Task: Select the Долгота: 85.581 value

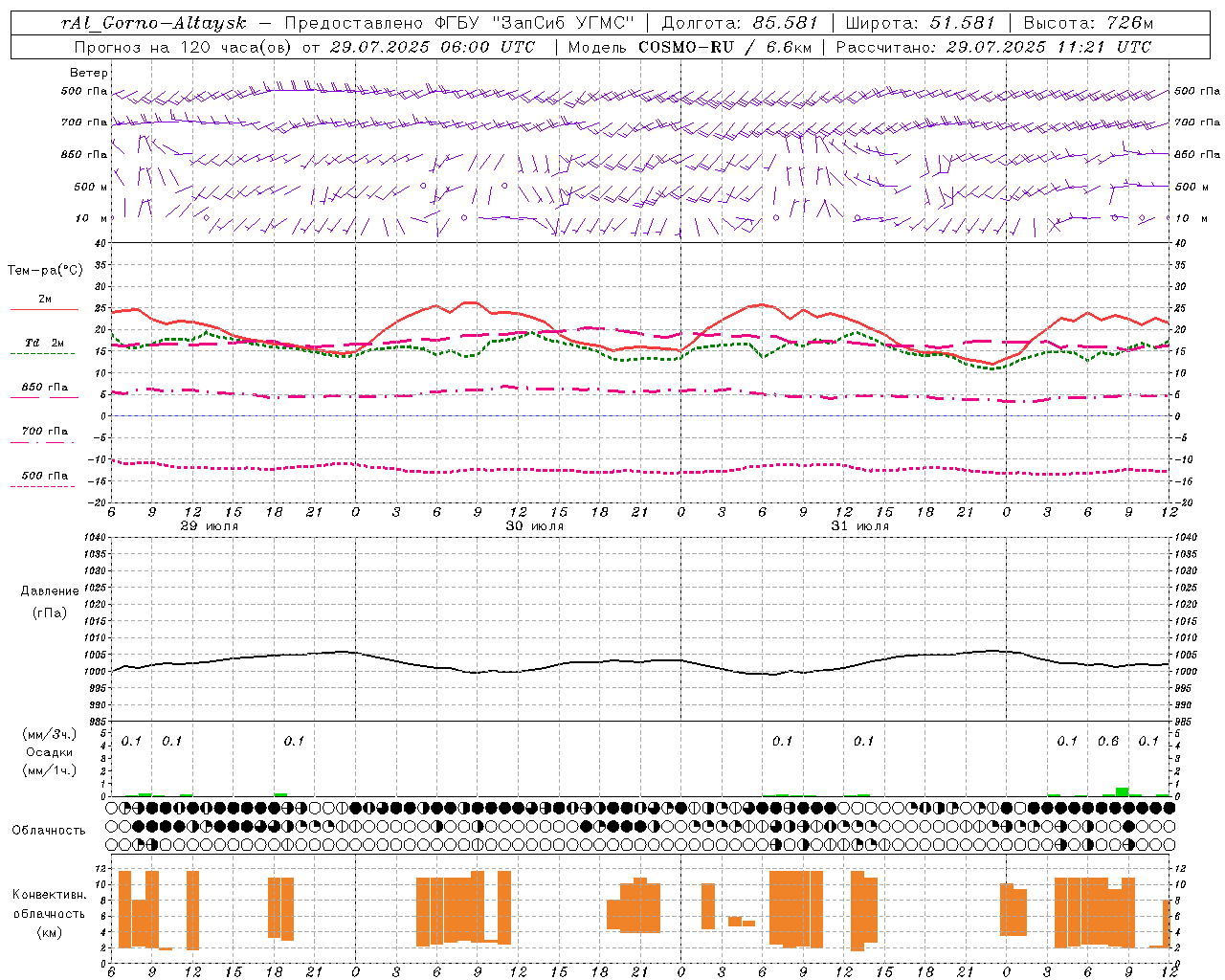Action: point(740,23)
